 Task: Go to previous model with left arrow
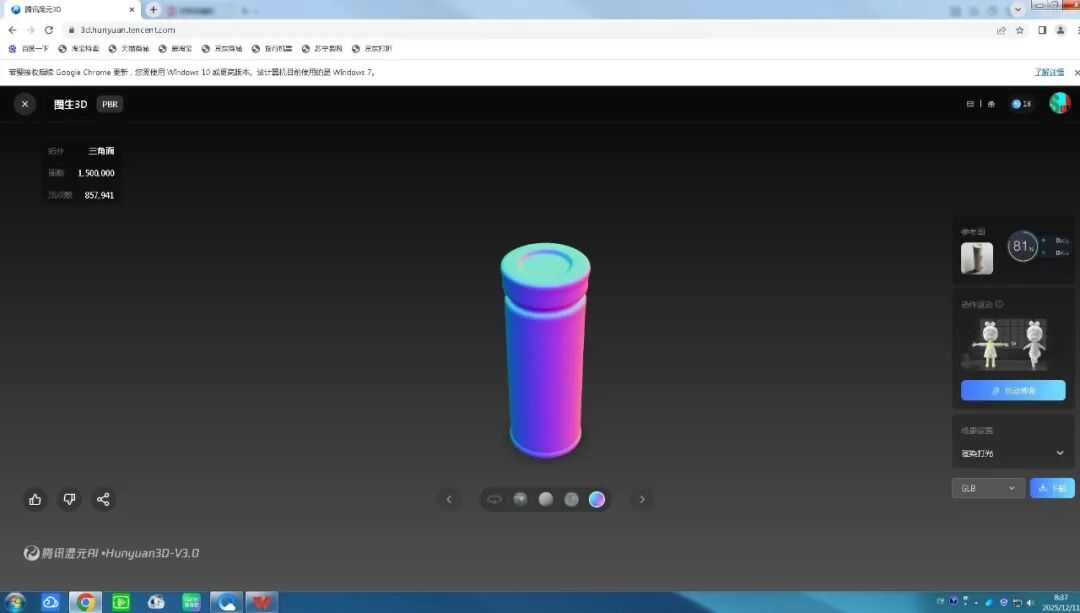[x=449, y=499]
